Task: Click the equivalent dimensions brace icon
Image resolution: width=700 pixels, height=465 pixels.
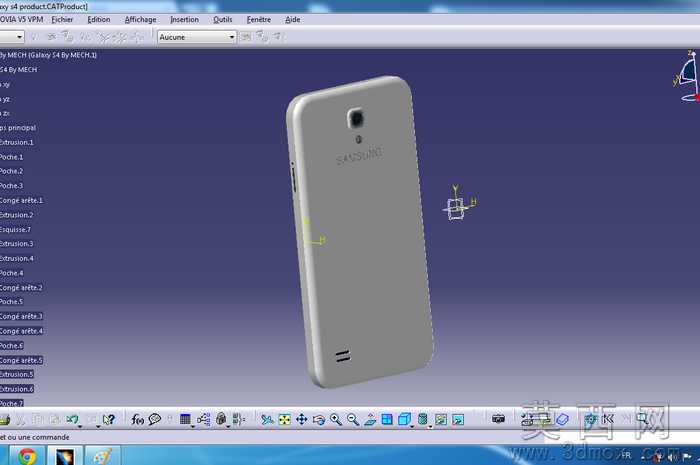Action: [239, 419]
